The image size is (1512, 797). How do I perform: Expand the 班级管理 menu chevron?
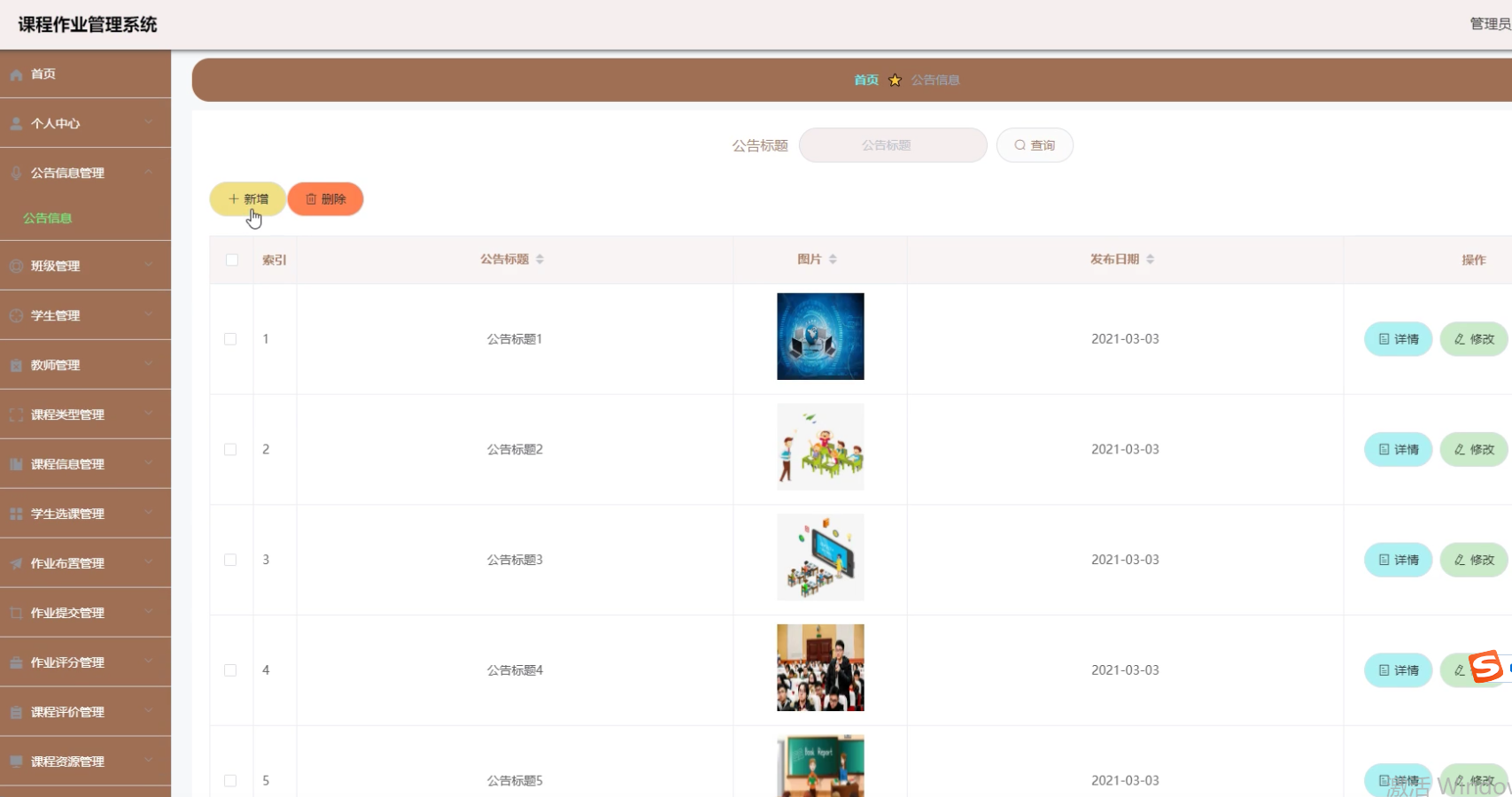click(x=149, y=264)
